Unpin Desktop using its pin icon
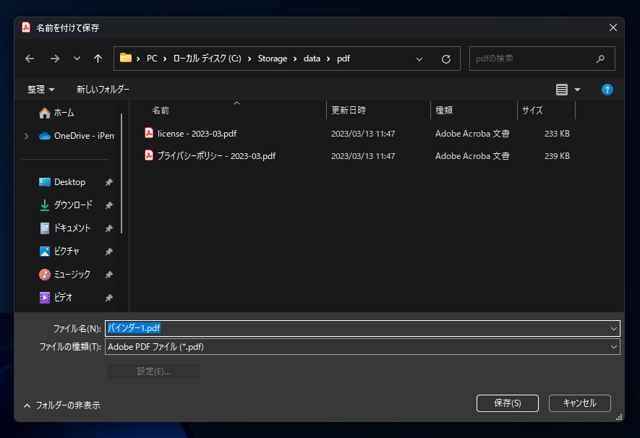640x438 pixels. [109, 182]
